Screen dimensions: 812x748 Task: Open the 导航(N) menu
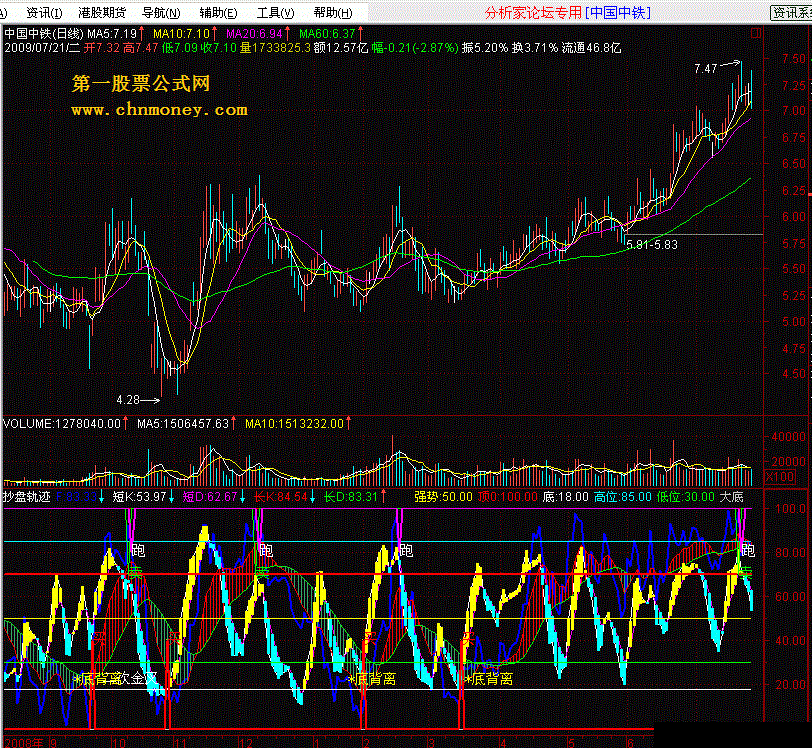pos(161,12)
